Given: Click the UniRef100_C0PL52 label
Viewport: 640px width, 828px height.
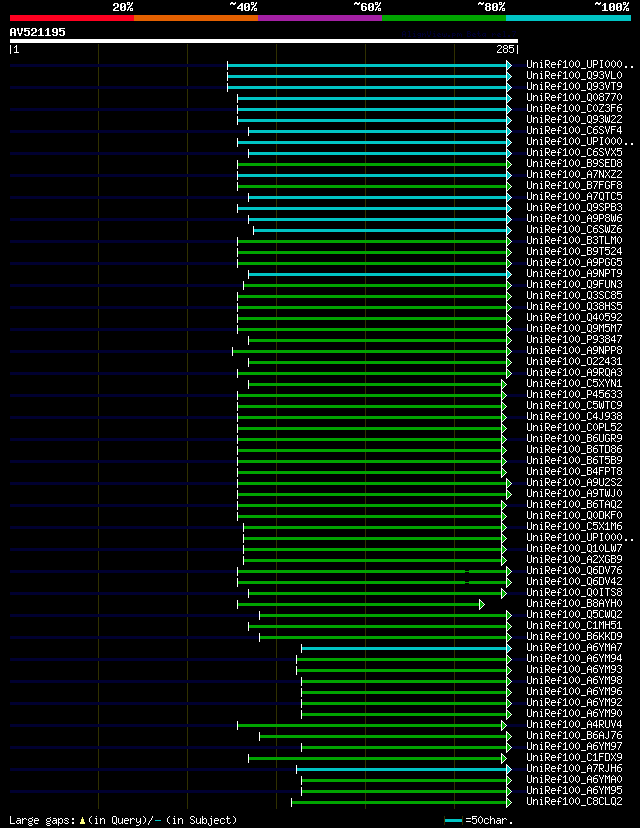Looking at the screenshot, I should coord(574,427).
